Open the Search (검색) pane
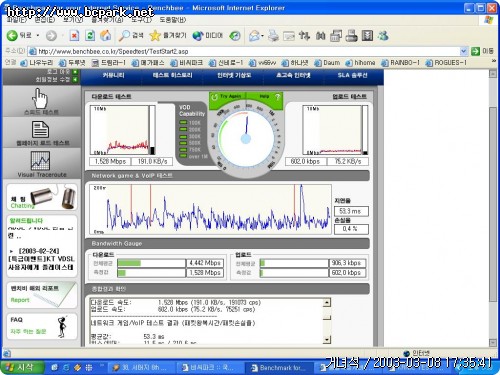 131,35
